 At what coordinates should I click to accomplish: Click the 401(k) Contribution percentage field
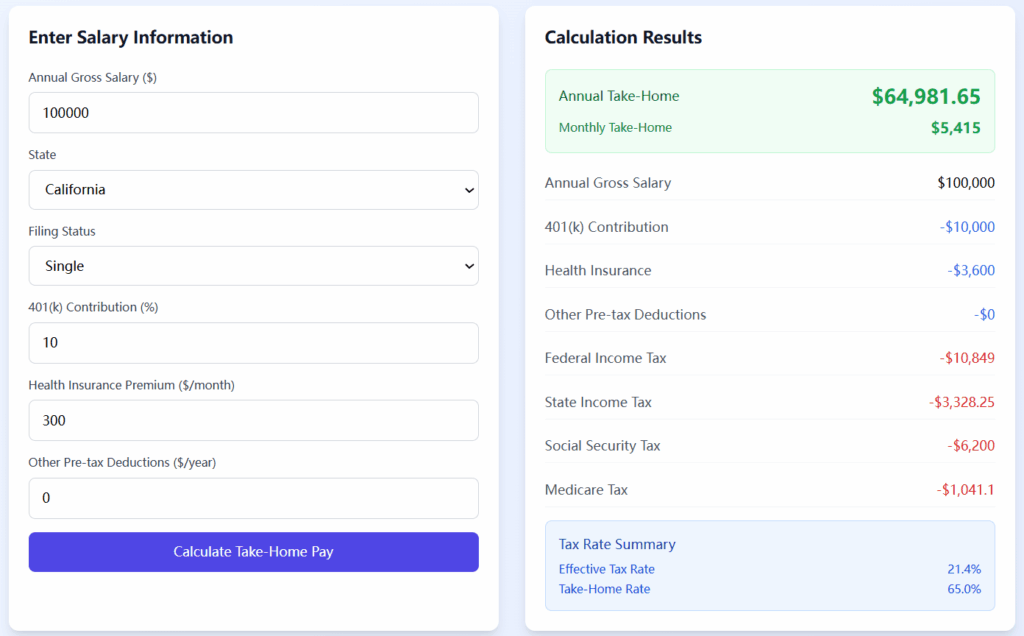coord(253,343)
